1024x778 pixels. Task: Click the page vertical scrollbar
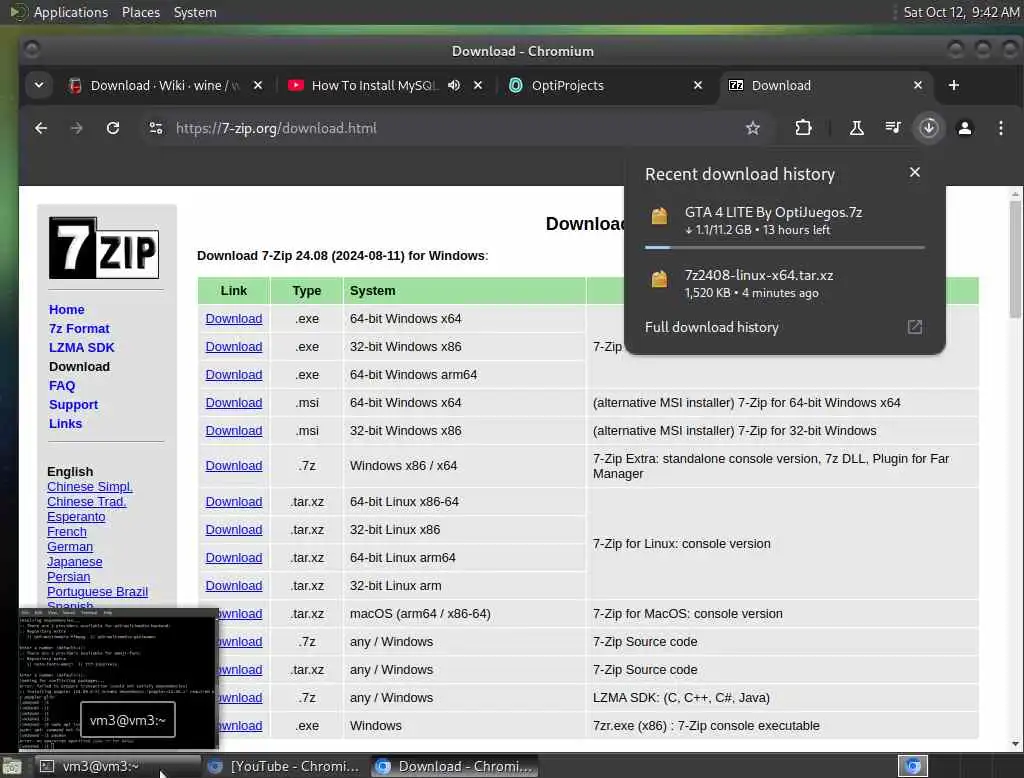point(1015,259)
